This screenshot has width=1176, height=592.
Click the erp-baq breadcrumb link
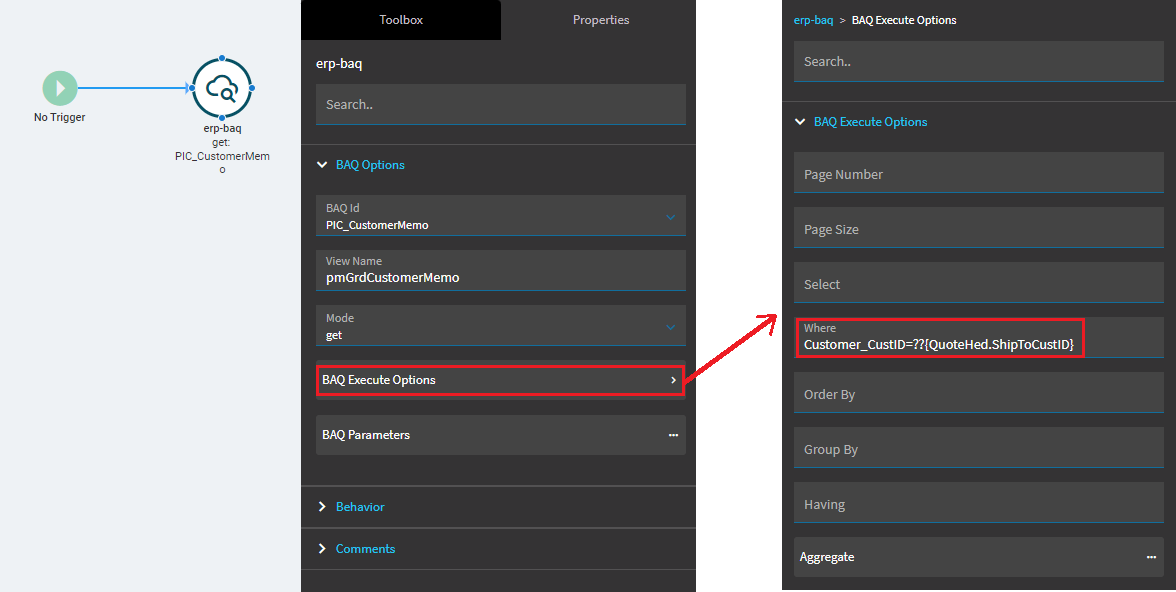point(813,20)
